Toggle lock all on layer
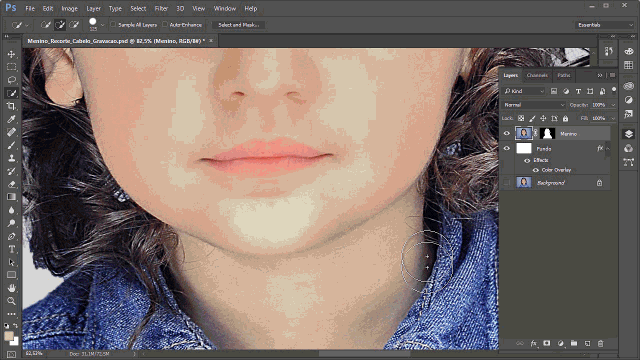Viewport: 640px width, 360px height. [565, 118]
